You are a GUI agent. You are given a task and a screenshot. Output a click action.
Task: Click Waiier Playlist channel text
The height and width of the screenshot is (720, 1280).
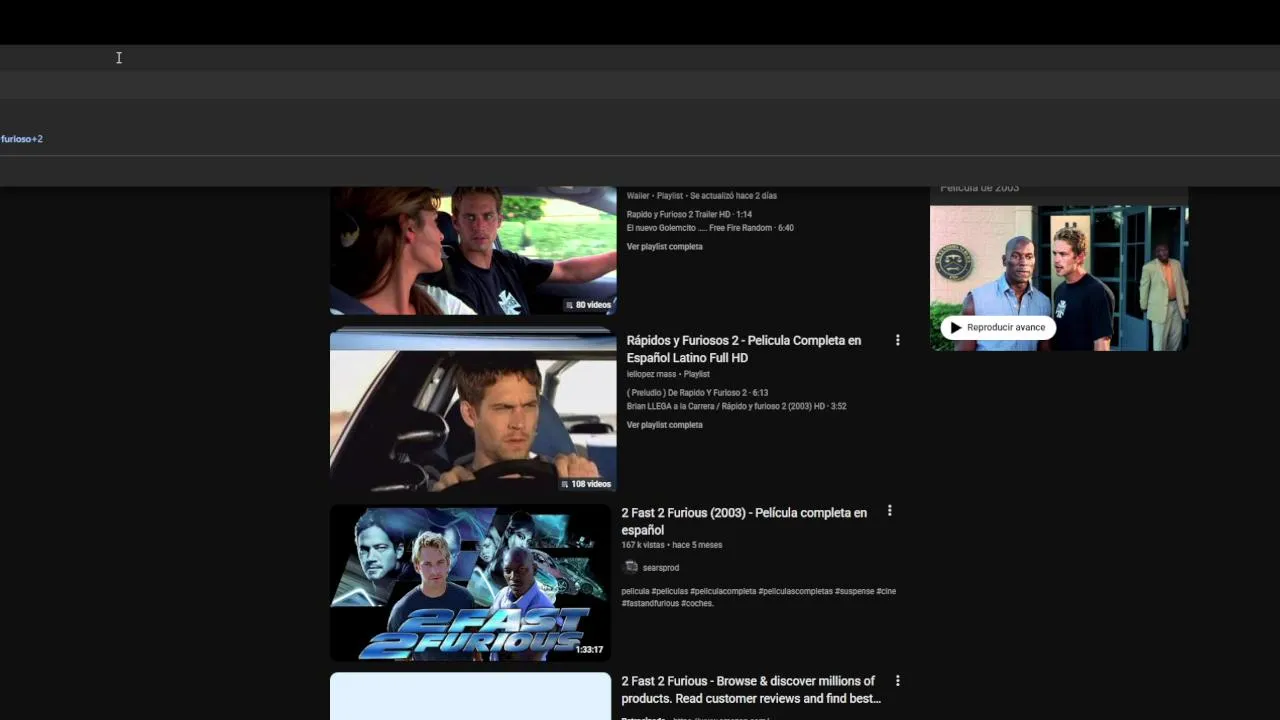pos(701,196)
